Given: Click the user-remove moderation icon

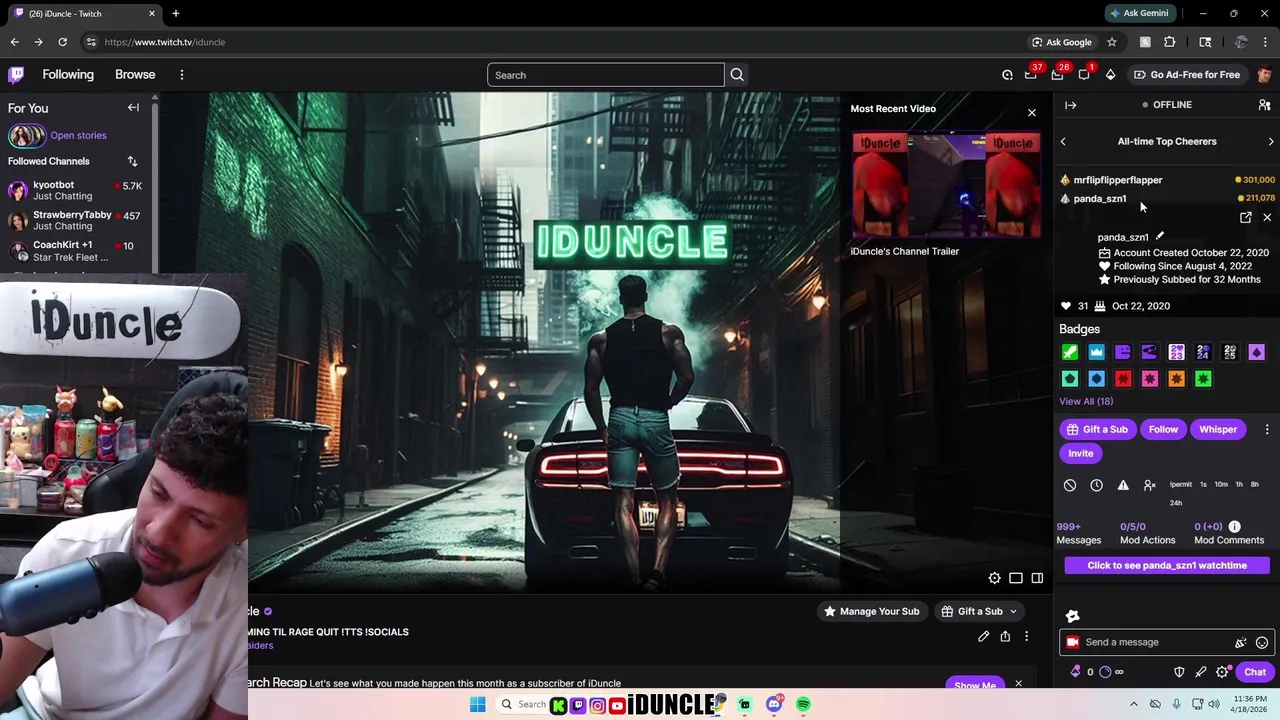Looking at the screenshot, I should (1150, 485).
